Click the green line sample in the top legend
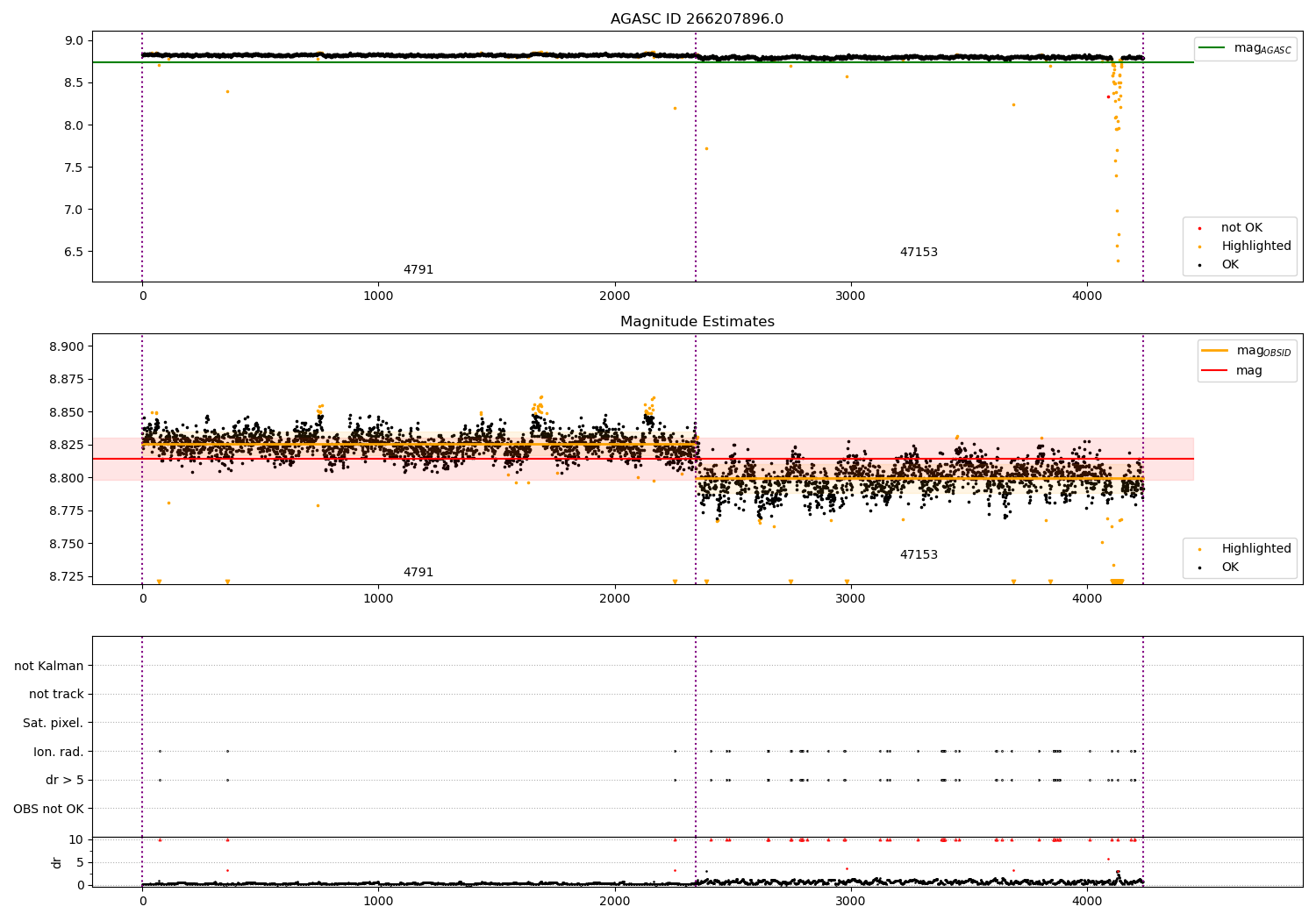This screenshot has width=1316, height=921. point(1212,48)
